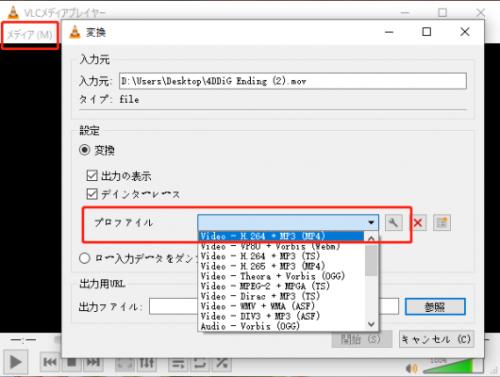Choose Video - DIV3 + MP3 (ASF) profile

[282, 316]
